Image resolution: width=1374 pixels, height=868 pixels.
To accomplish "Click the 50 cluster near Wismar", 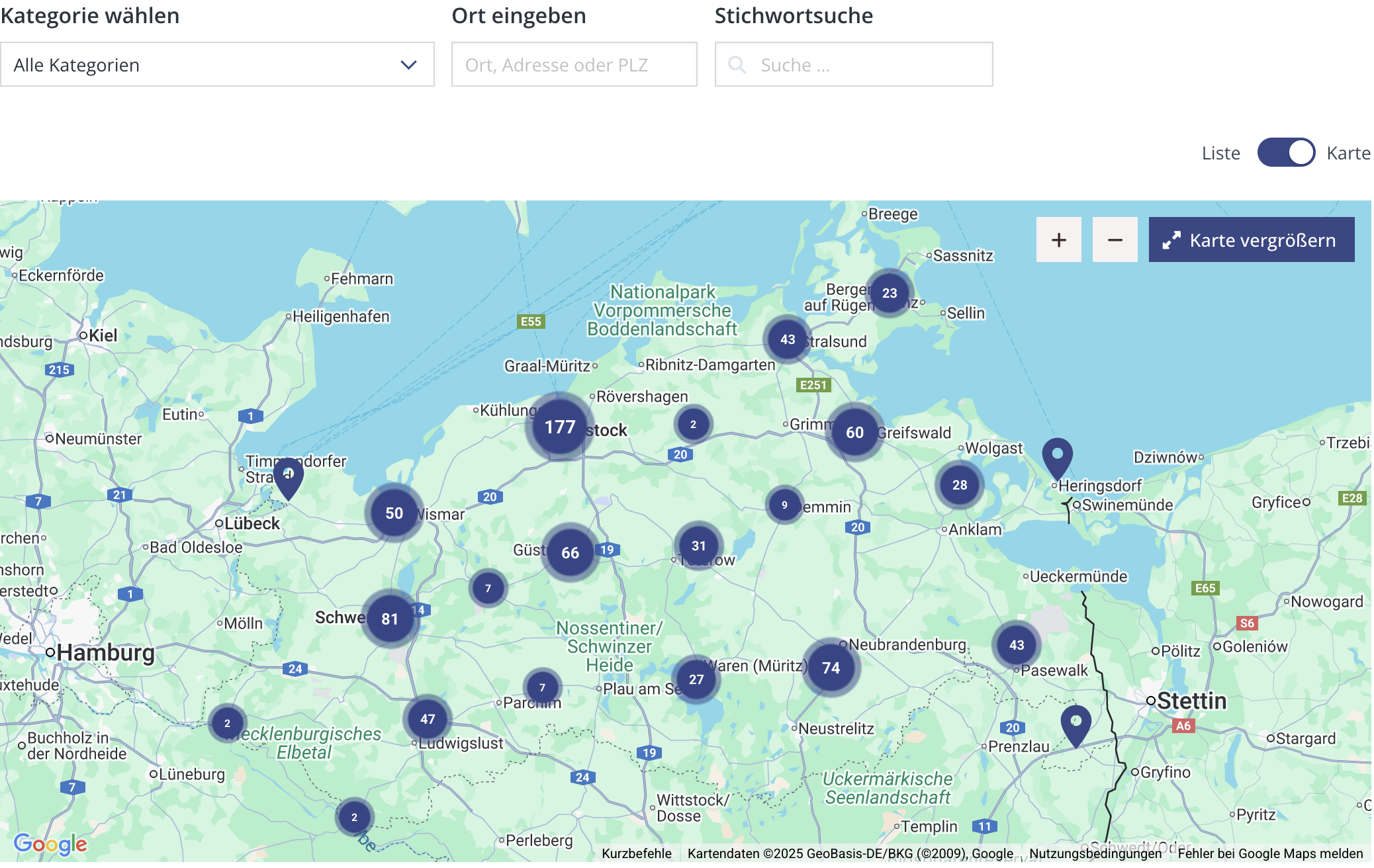I will click(394, 513).
